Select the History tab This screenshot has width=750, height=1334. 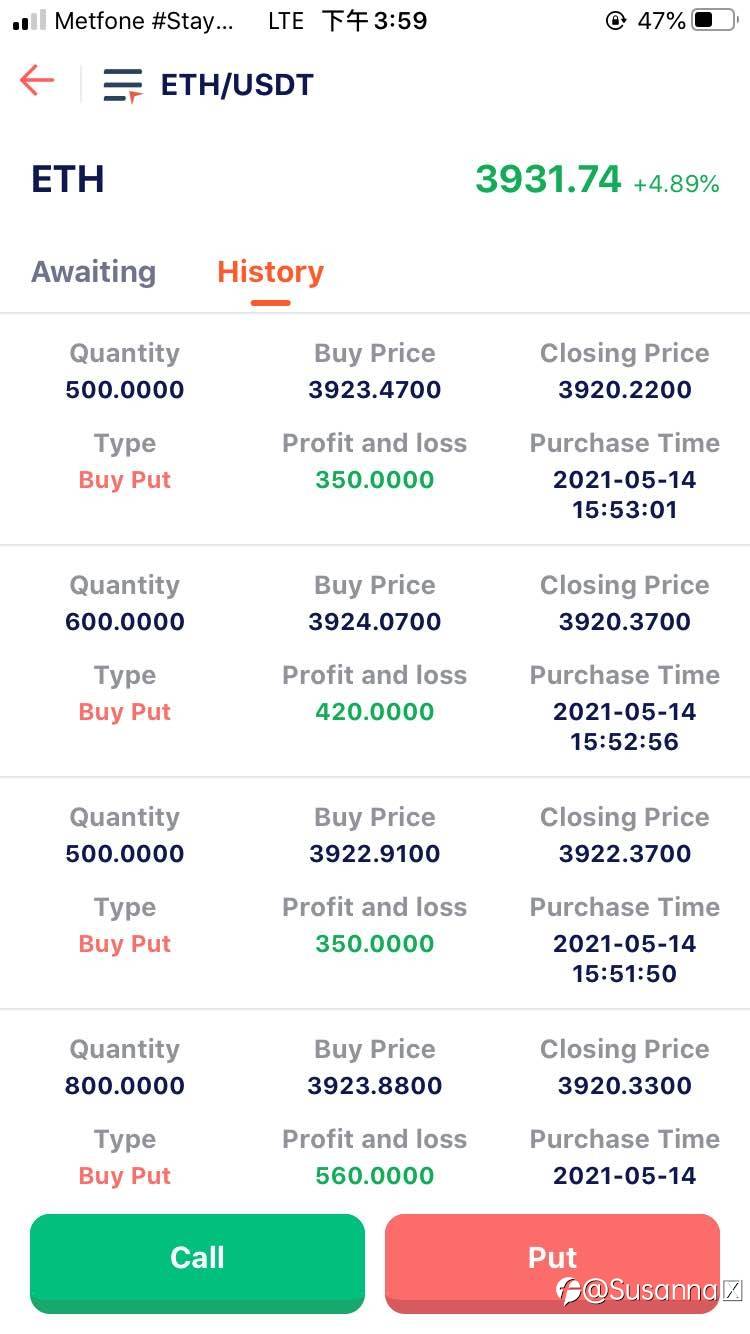pyautogui.click(x=270, y=272)
